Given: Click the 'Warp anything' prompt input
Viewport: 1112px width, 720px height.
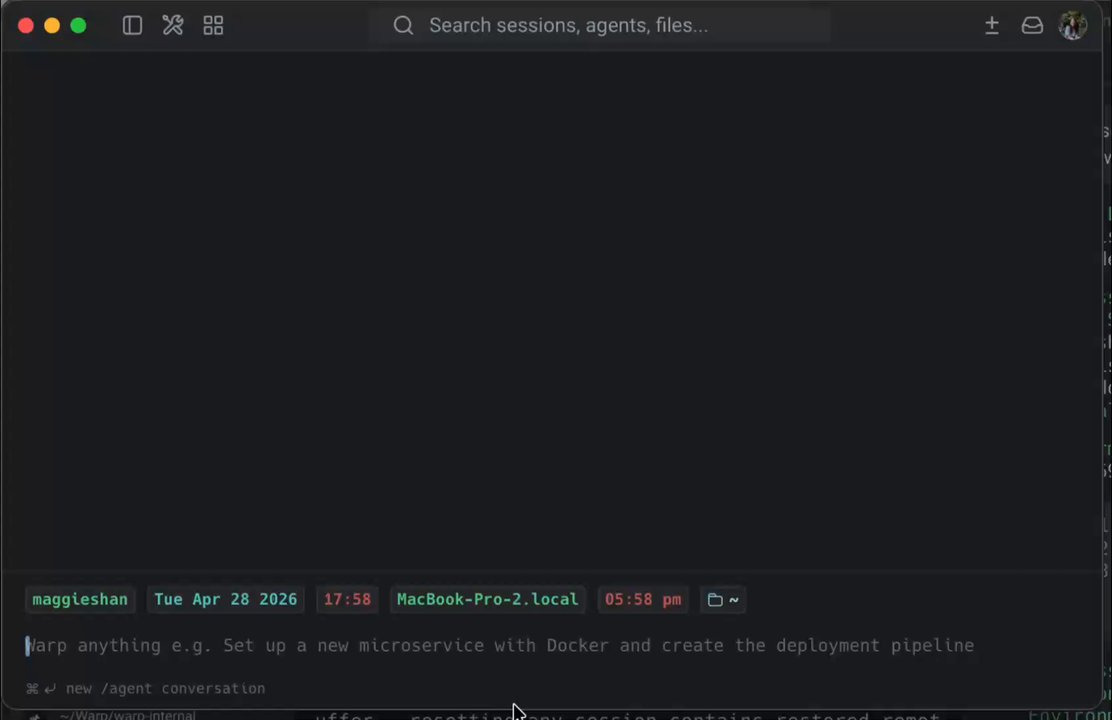Looking at the screenshot, I should point(500,646).
